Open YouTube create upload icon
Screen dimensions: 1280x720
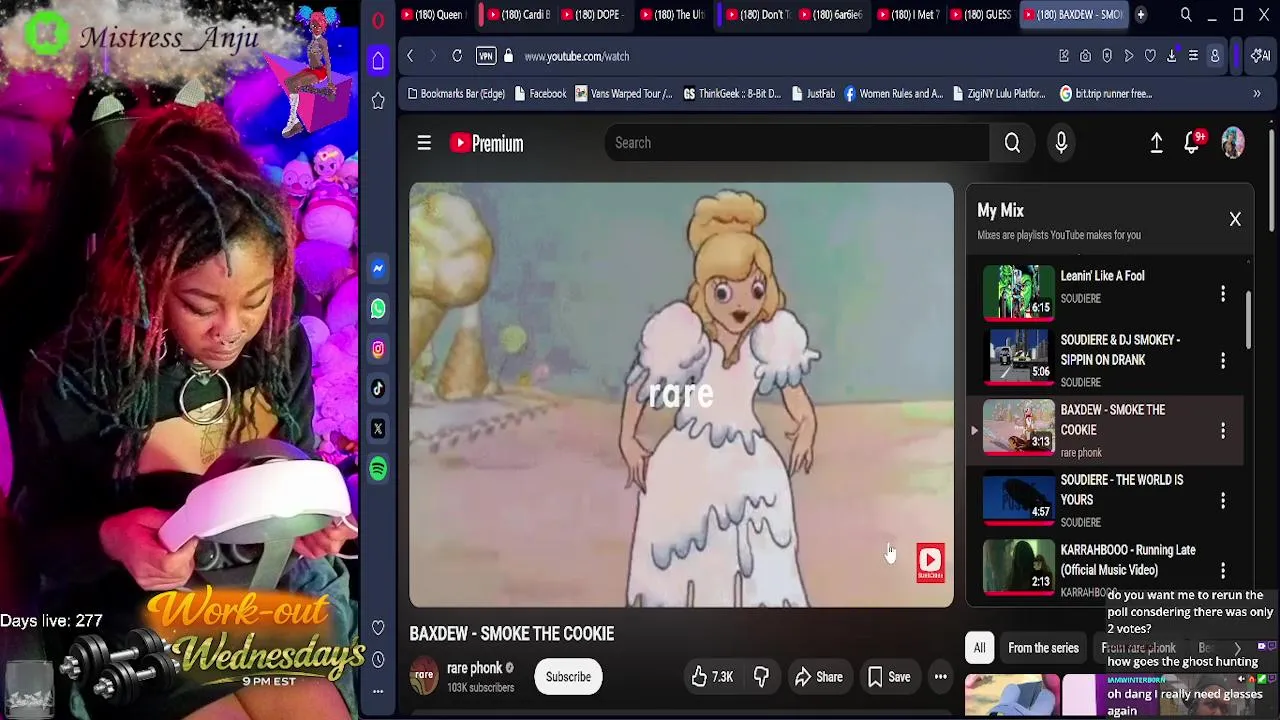point(1156,143)
